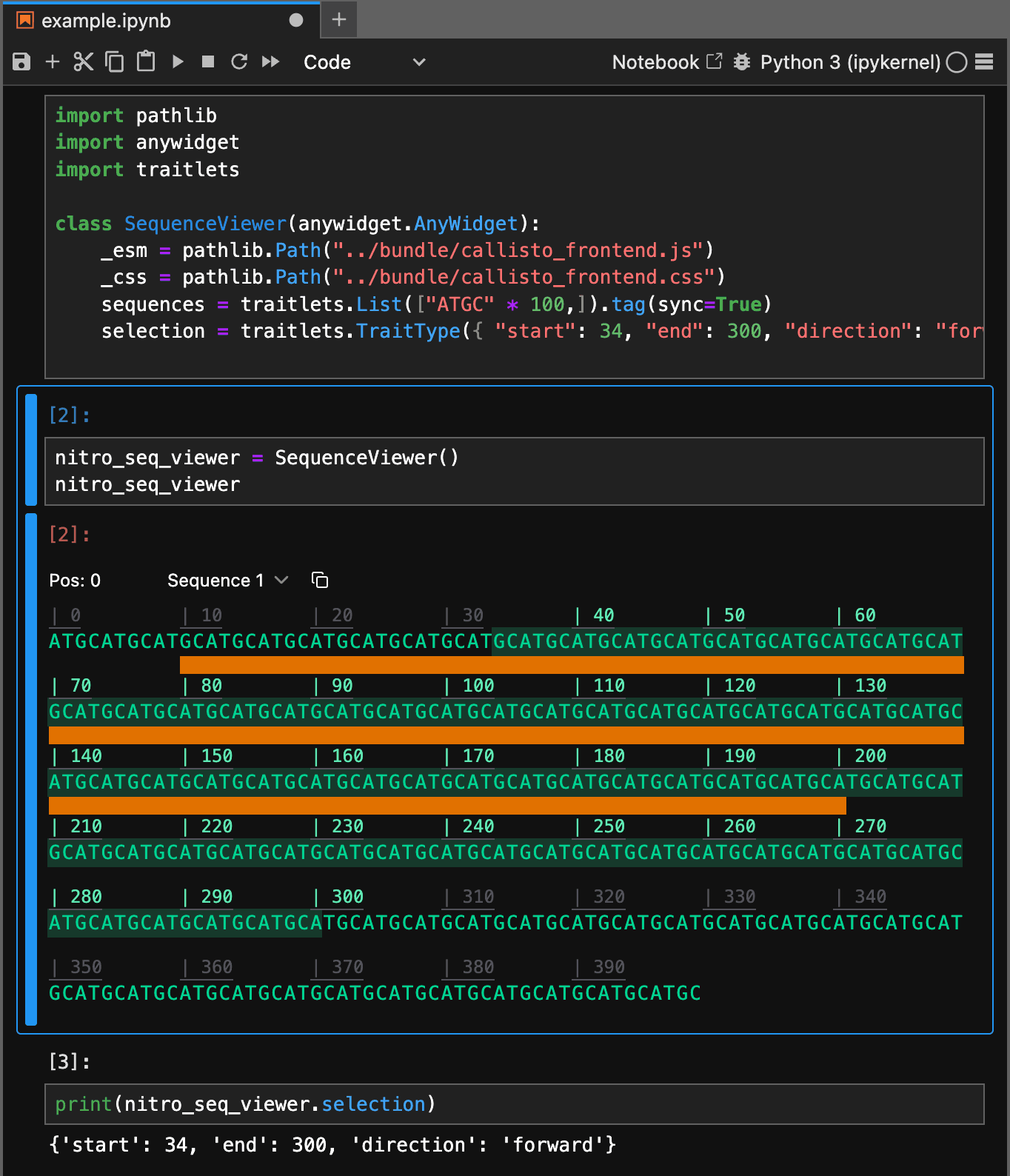Run the selected cell with the play icon
The image size is (1010, 1176).
pyautogui.click(x=178, y=62)
